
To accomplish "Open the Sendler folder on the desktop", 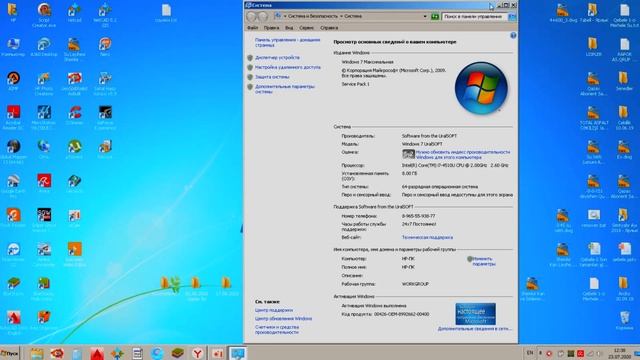I will click(624, 81).
